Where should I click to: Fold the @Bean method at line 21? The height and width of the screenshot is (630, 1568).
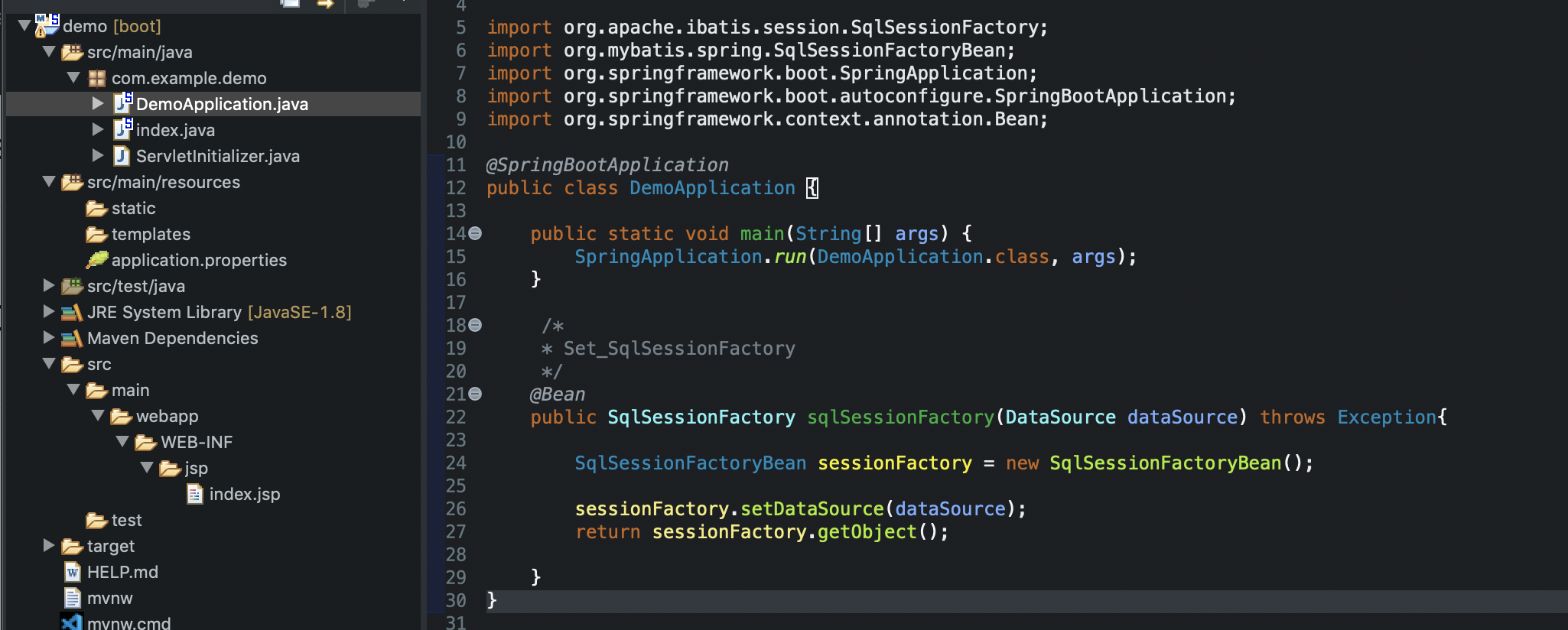(x=475, y=394)
